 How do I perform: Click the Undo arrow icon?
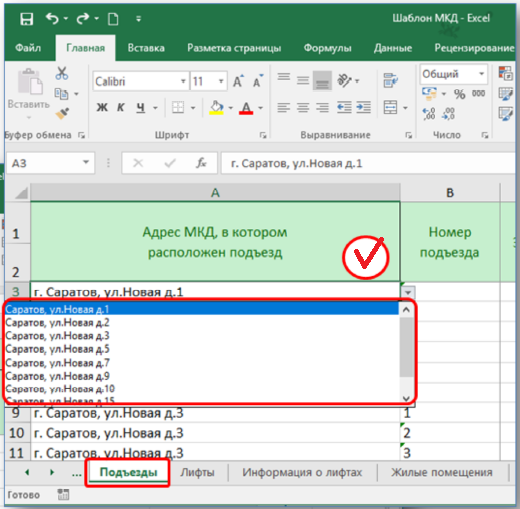tap(52, 18)
